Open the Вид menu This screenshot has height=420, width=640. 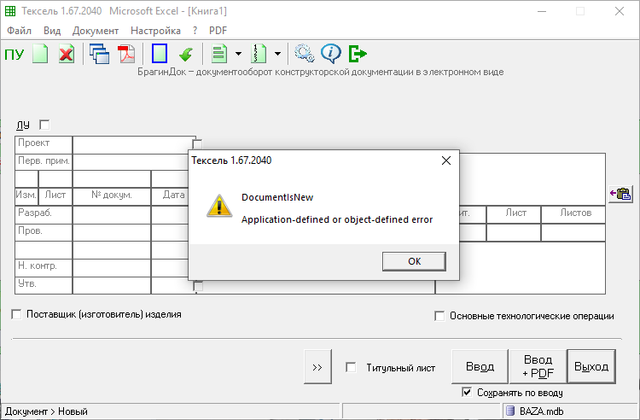pos(52,31)
